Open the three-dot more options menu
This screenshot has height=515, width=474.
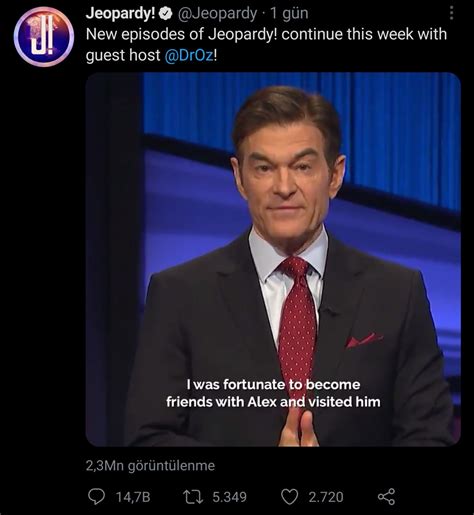(x=451, y=13)
